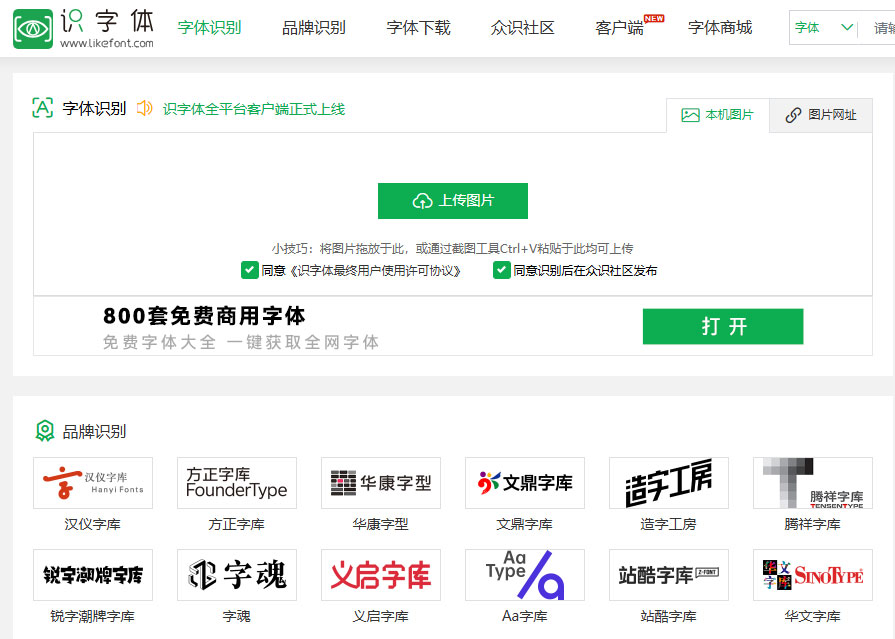Go to 品牌识别 in the navigation
895x639 pixels.
pos(314,27)
